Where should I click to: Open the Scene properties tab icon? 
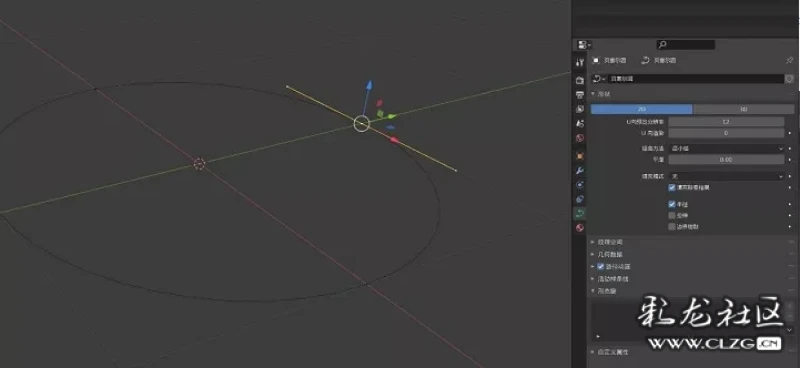tap(580, 124)
